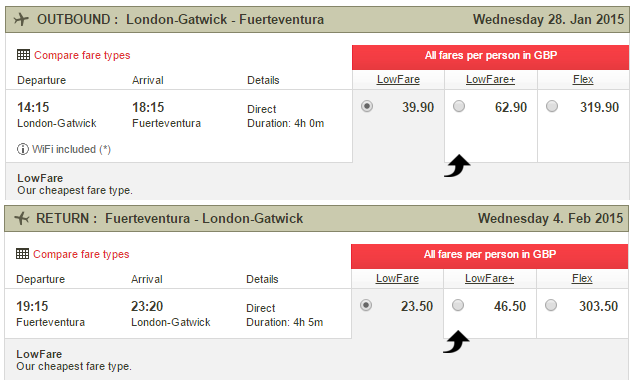Select return LowFare 23.50 radio button
This screenshot has height=380, width=638.
[366, 305]
